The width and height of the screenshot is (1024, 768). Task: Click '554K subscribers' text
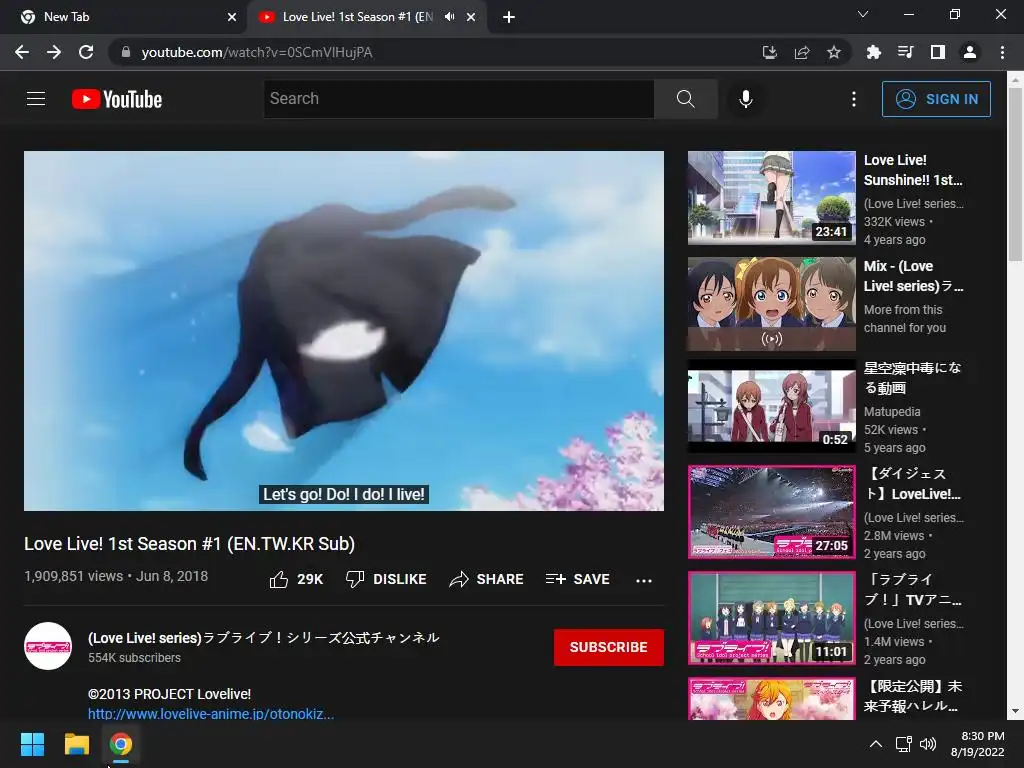coord(135,658)
